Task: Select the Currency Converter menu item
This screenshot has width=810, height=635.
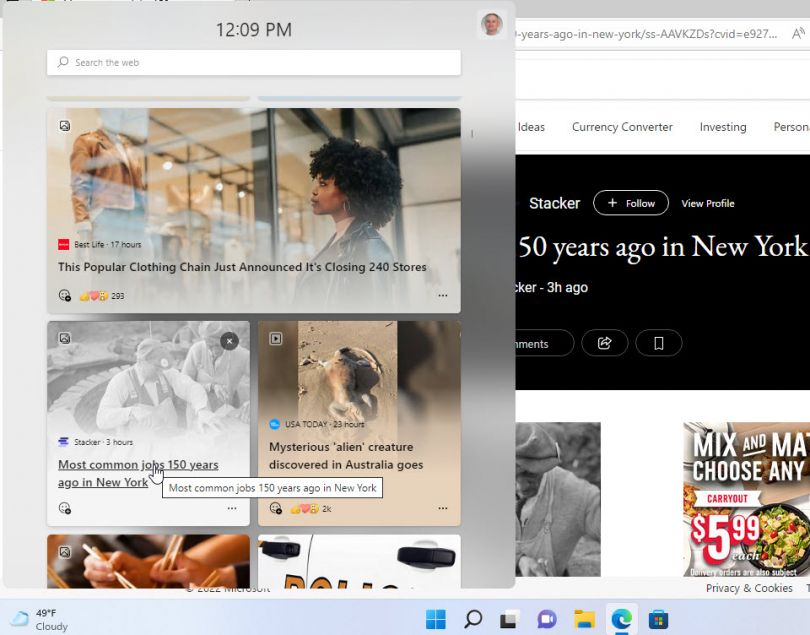Action: pyautogui.click(x=621, y=127)
